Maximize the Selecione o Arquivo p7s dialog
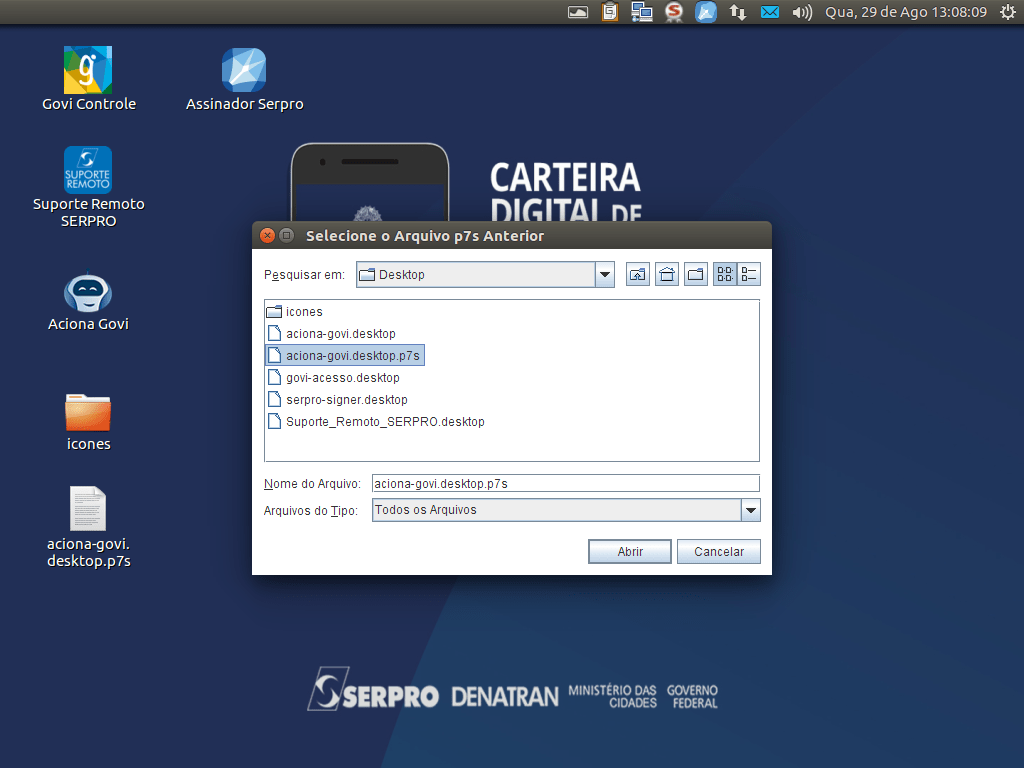This screenshot has height=768, width=1024. 286,236
